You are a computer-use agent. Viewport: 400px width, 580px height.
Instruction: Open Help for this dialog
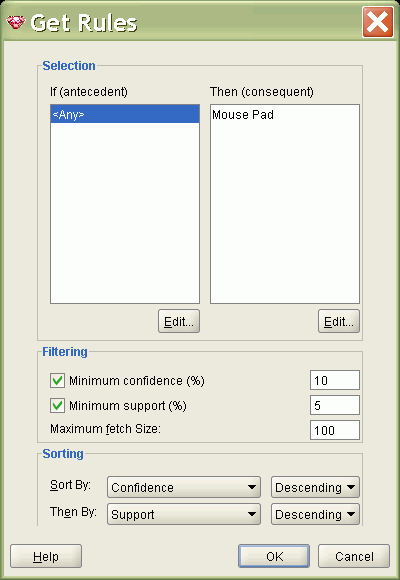tap(46, 556)
